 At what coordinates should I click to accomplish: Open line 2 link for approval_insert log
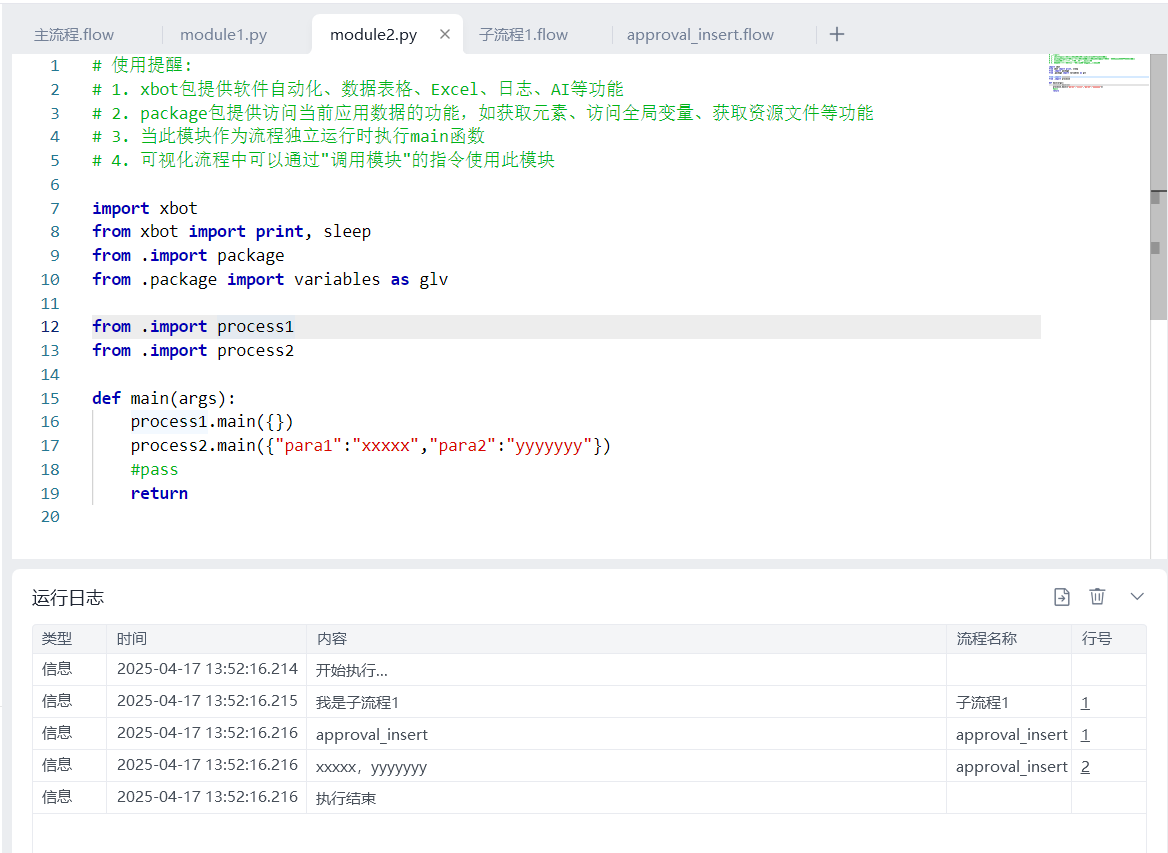1085,767
